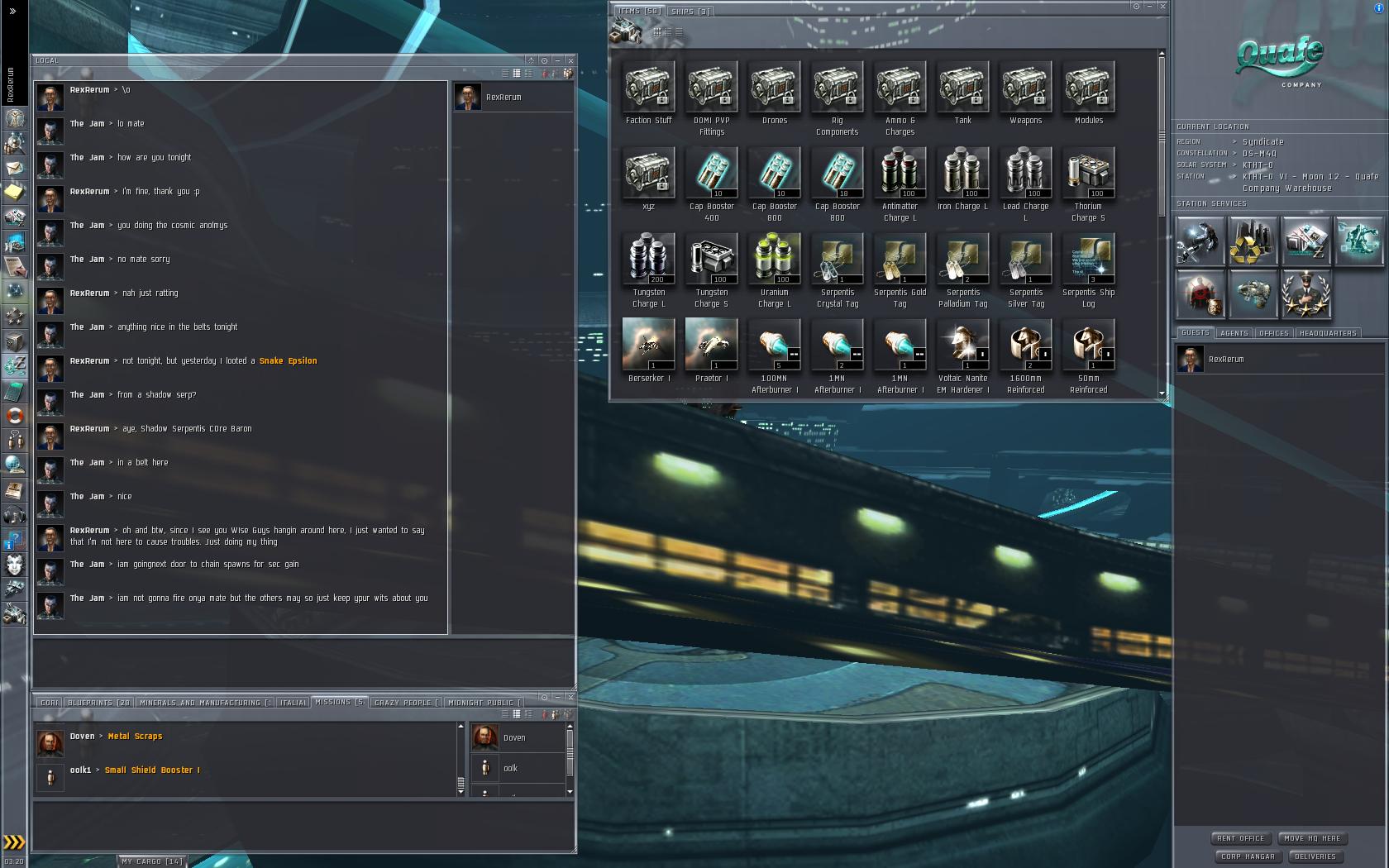Viewport: 1389px width, 868px height.
Task: Open the Offices tab in station panel
Action: 1273,333
